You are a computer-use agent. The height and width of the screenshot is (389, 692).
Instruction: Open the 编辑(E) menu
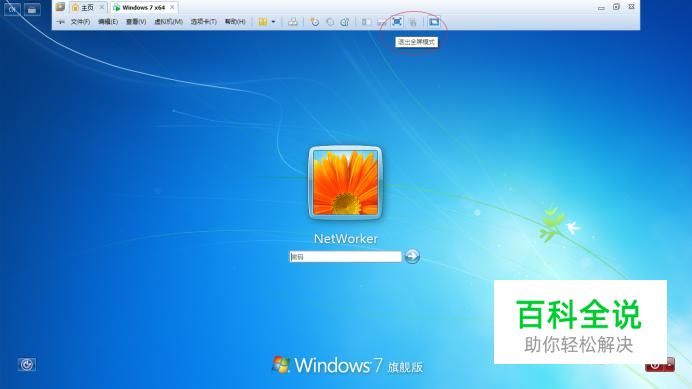(x=108, y=22)
